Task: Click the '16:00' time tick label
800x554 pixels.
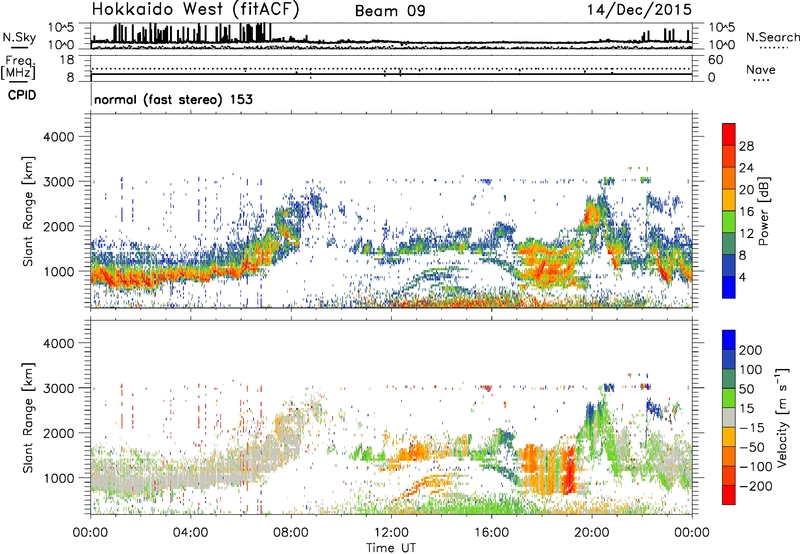Action: coord(491,533)
